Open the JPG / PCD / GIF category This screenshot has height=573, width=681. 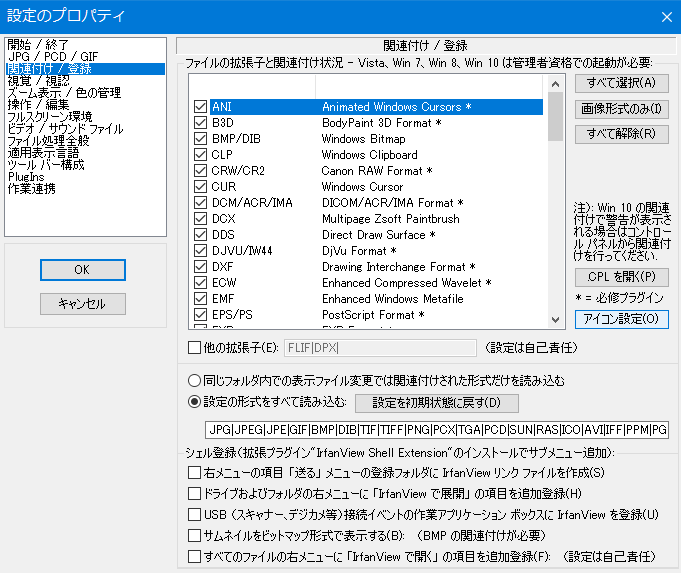[x=53, y=56]
